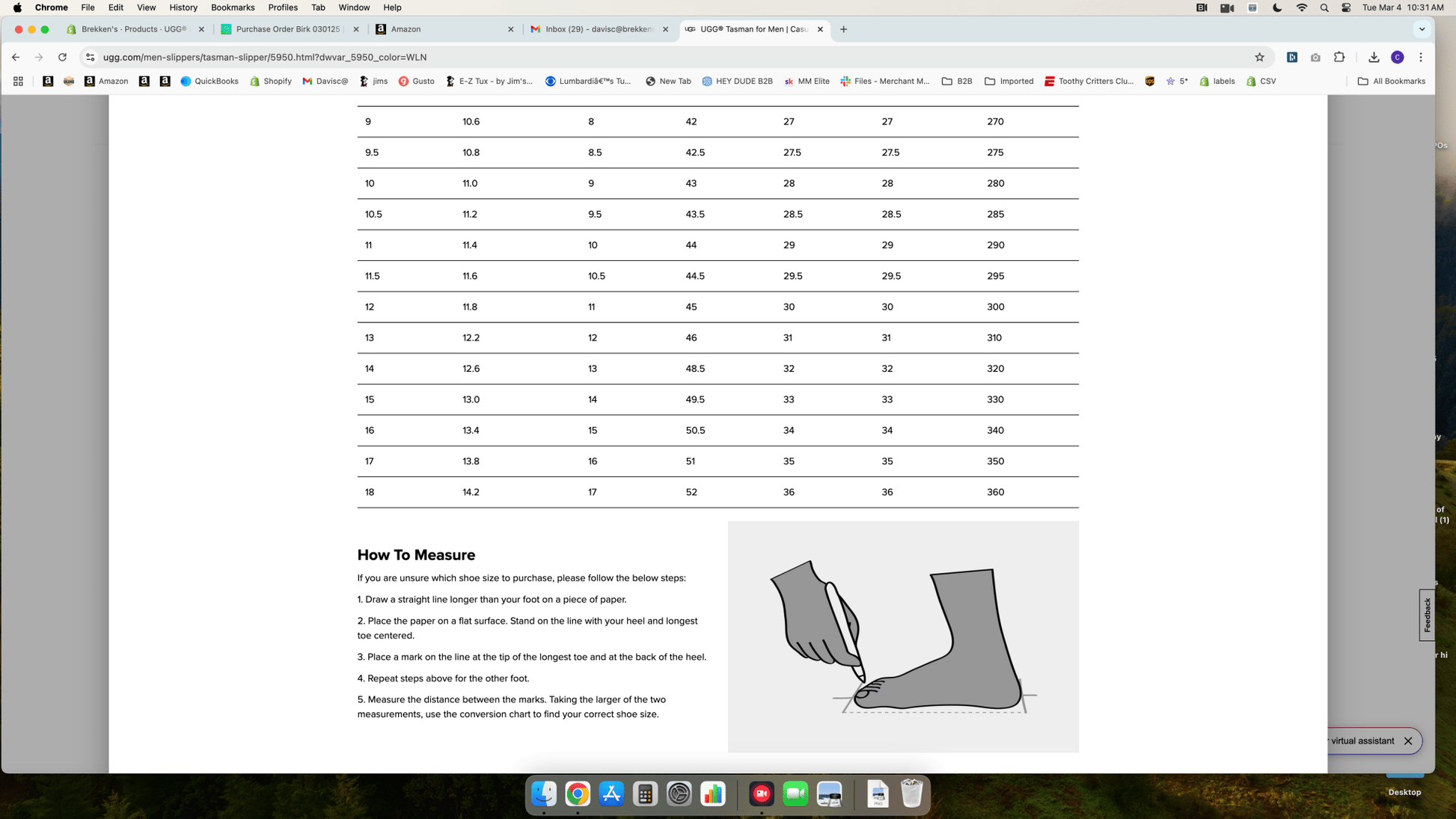1456x819 pixels.
Task: Click the Feedback side button
Action: pos(1427,615)
